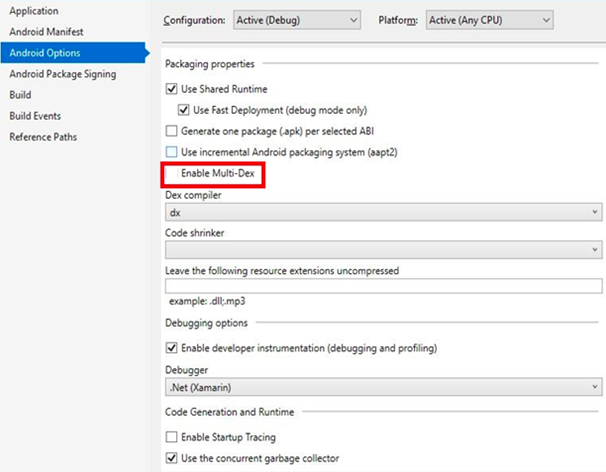The image size is (606, 472).
Task: Disable Use Shared Runtime checkbox
Action: (x=172, y=89)
